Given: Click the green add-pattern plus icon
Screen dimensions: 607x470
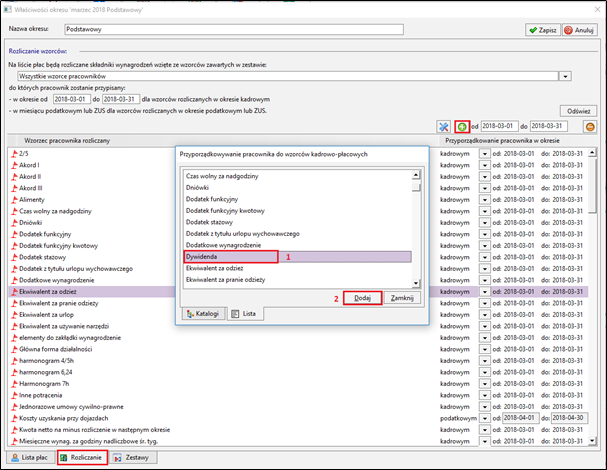Looking at the screenshot, I should tap(461, 127).
